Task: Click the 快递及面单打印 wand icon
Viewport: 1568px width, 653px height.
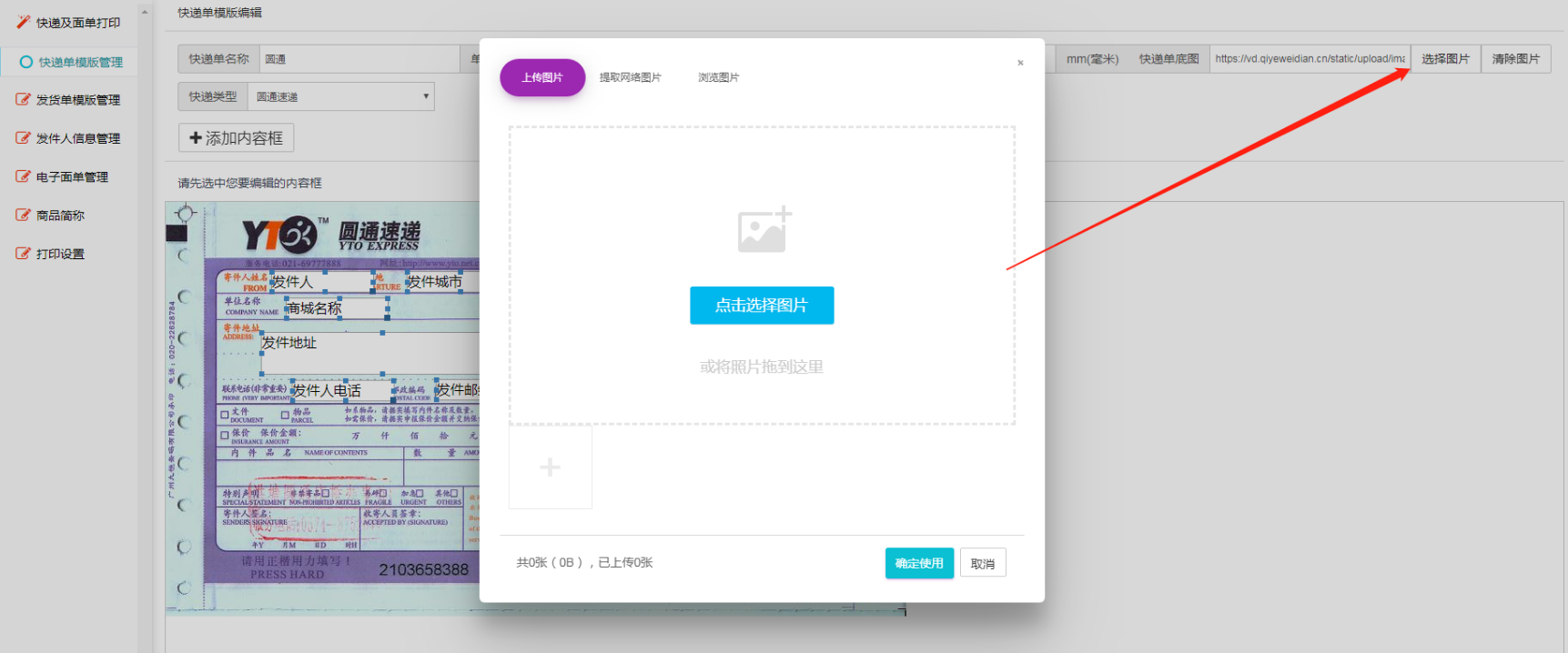Action: tap(24, 22)
